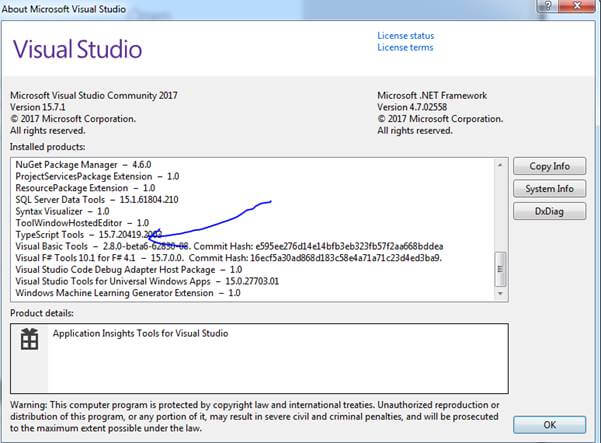601x443 pixels.
Task: Close the About Microsoft Visual Studio dialog
Action: click(578, 5)
